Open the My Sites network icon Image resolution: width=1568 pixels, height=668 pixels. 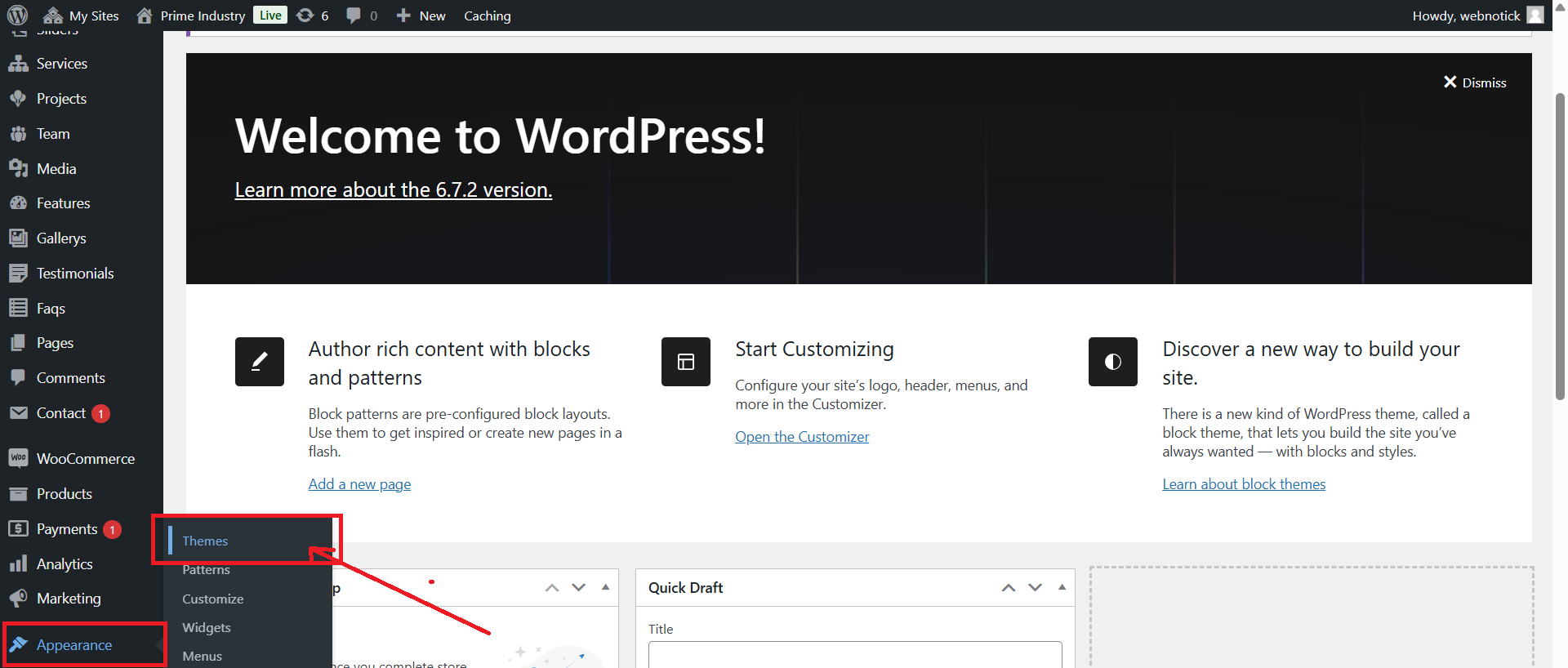(53, 16)
